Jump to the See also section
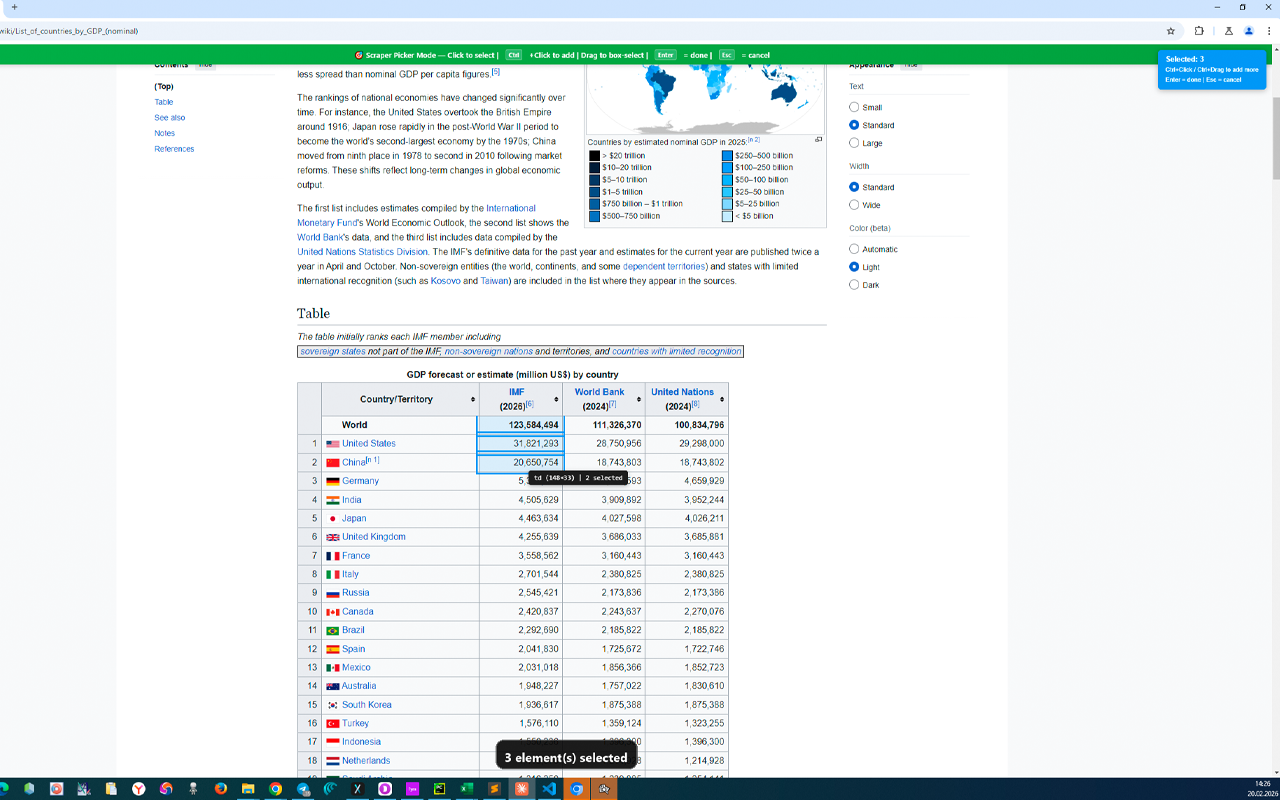This screenshot has width=1280, height=800. 169,118
